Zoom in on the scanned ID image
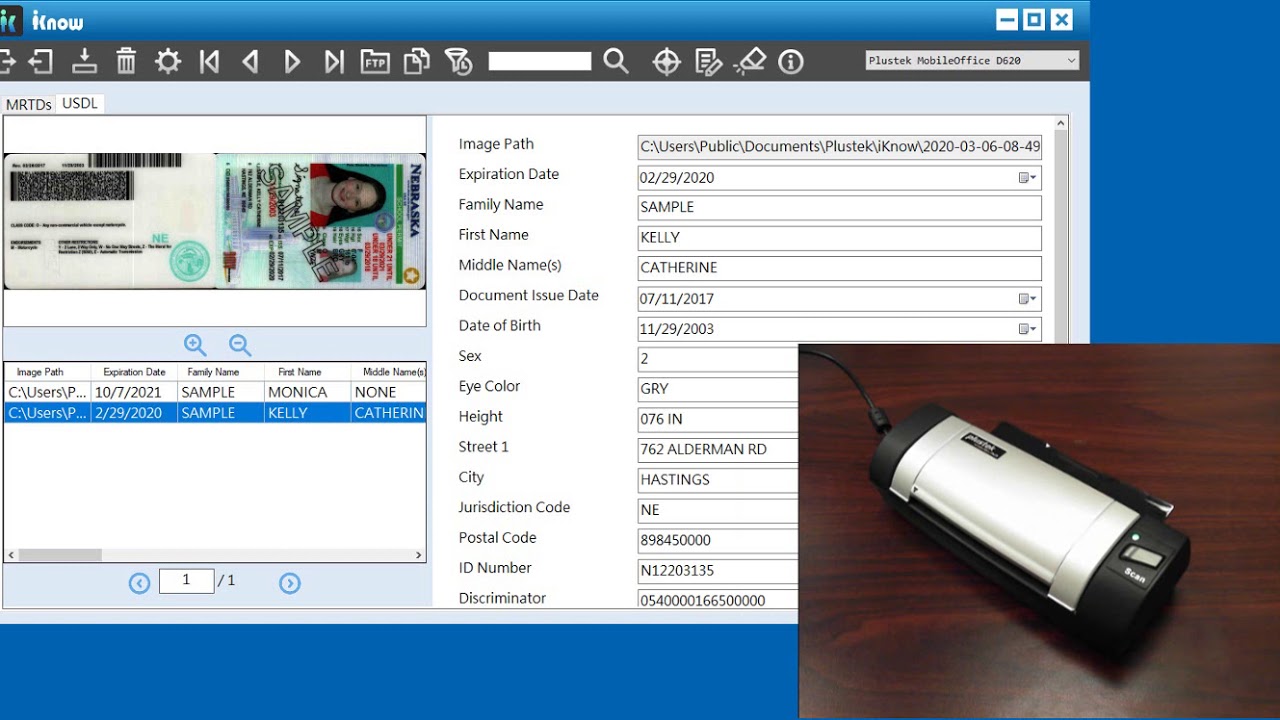 pyautogui.click(x=195, y=345)
